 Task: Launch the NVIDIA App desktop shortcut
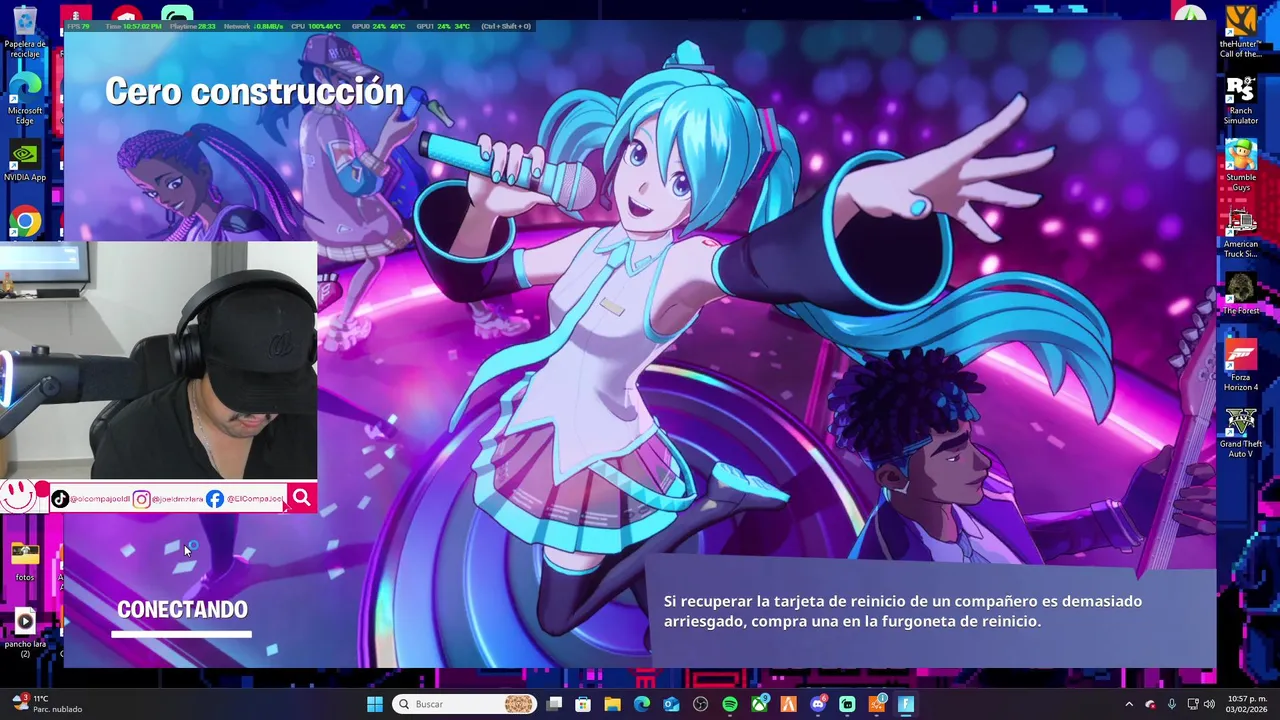pyautogui.click(x=24, y=161)
